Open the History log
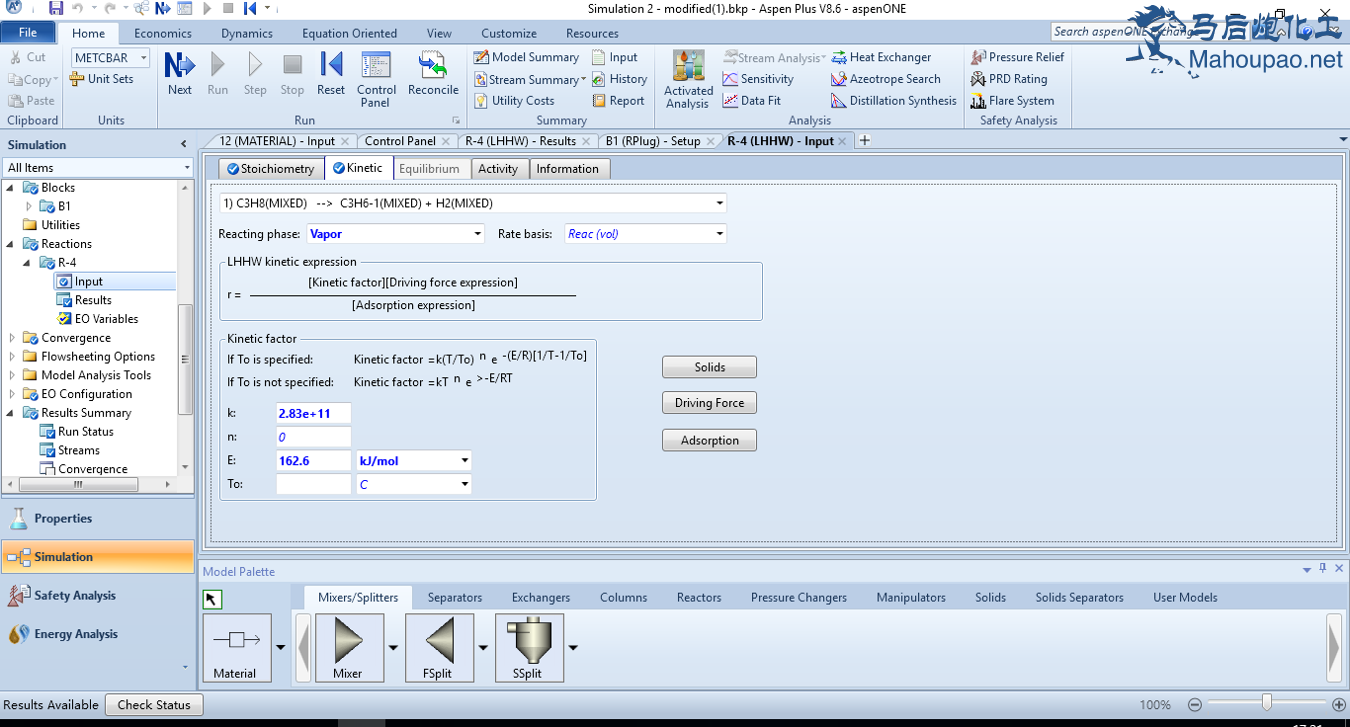 619,79
